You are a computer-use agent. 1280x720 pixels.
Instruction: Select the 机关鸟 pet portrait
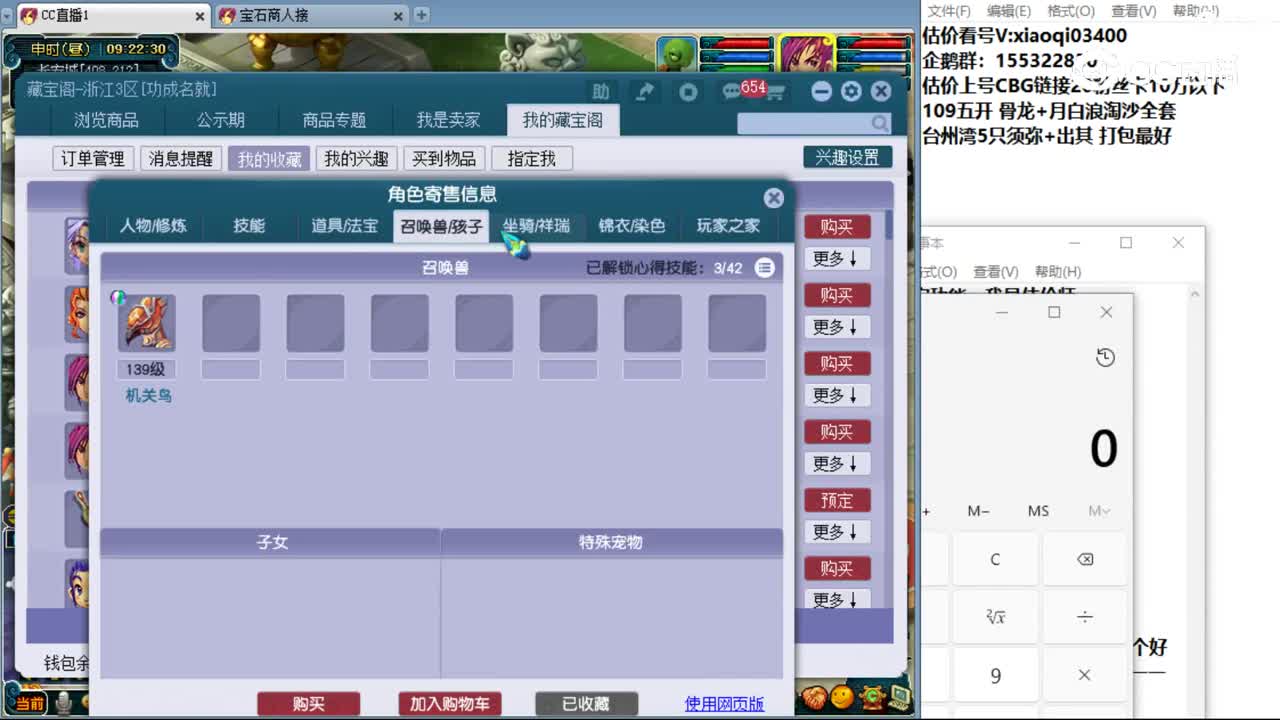point(144,323)
